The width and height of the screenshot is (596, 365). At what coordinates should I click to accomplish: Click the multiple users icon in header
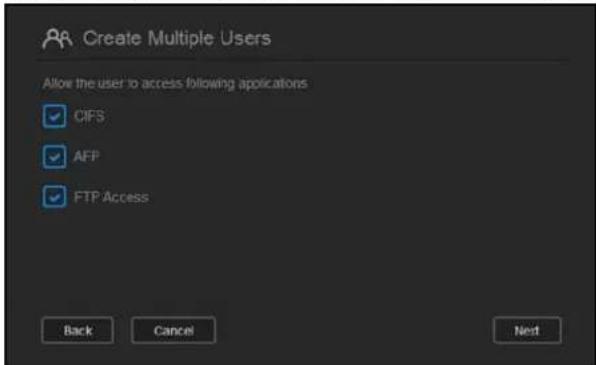point(57,39)
